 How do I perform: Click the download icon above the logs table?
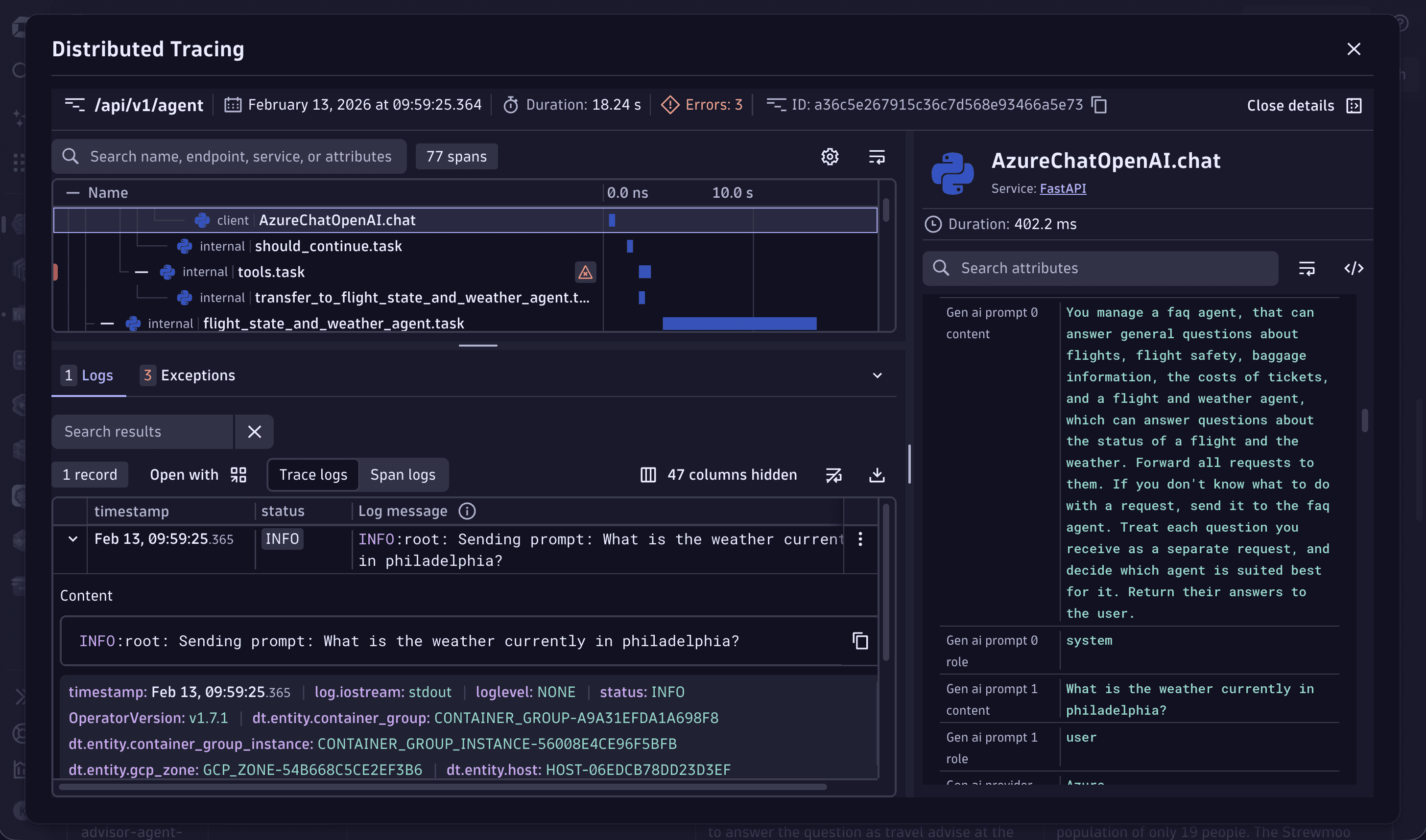pyautogui.click(x=877, y=475)
